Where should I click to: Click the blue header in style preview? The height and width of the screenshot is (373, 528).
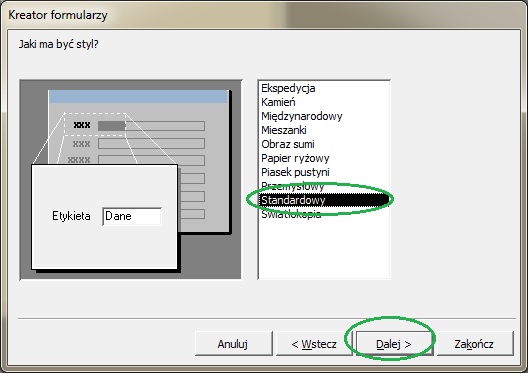138,96
